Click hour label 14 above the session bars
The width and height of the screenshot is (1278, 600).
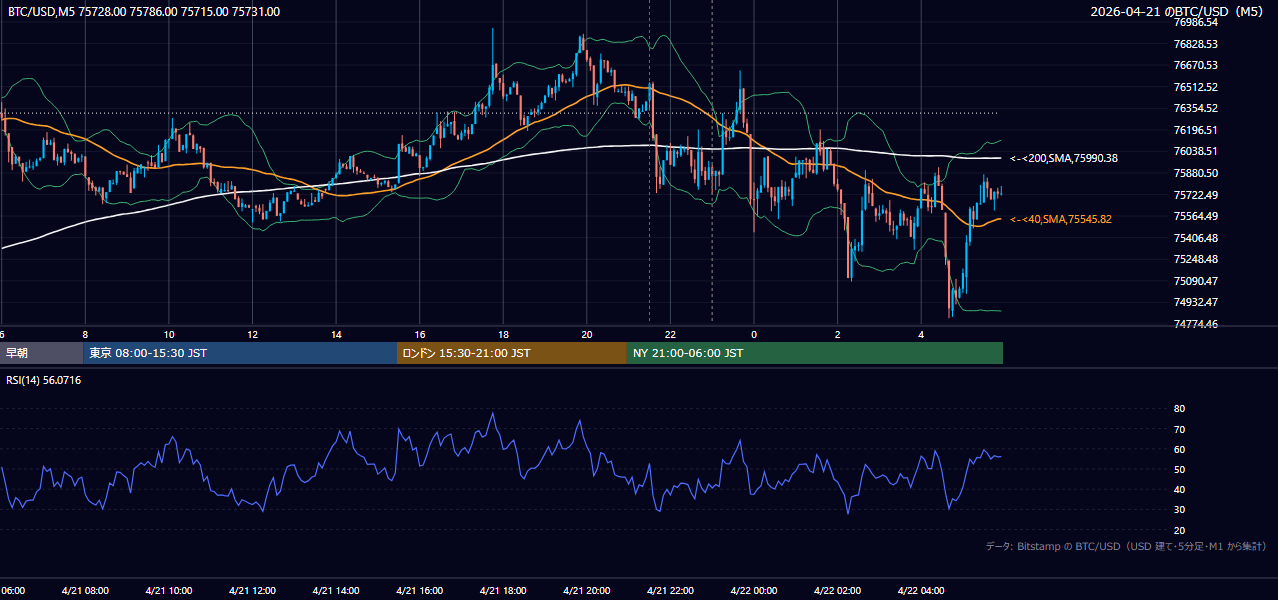pos(337,334)
